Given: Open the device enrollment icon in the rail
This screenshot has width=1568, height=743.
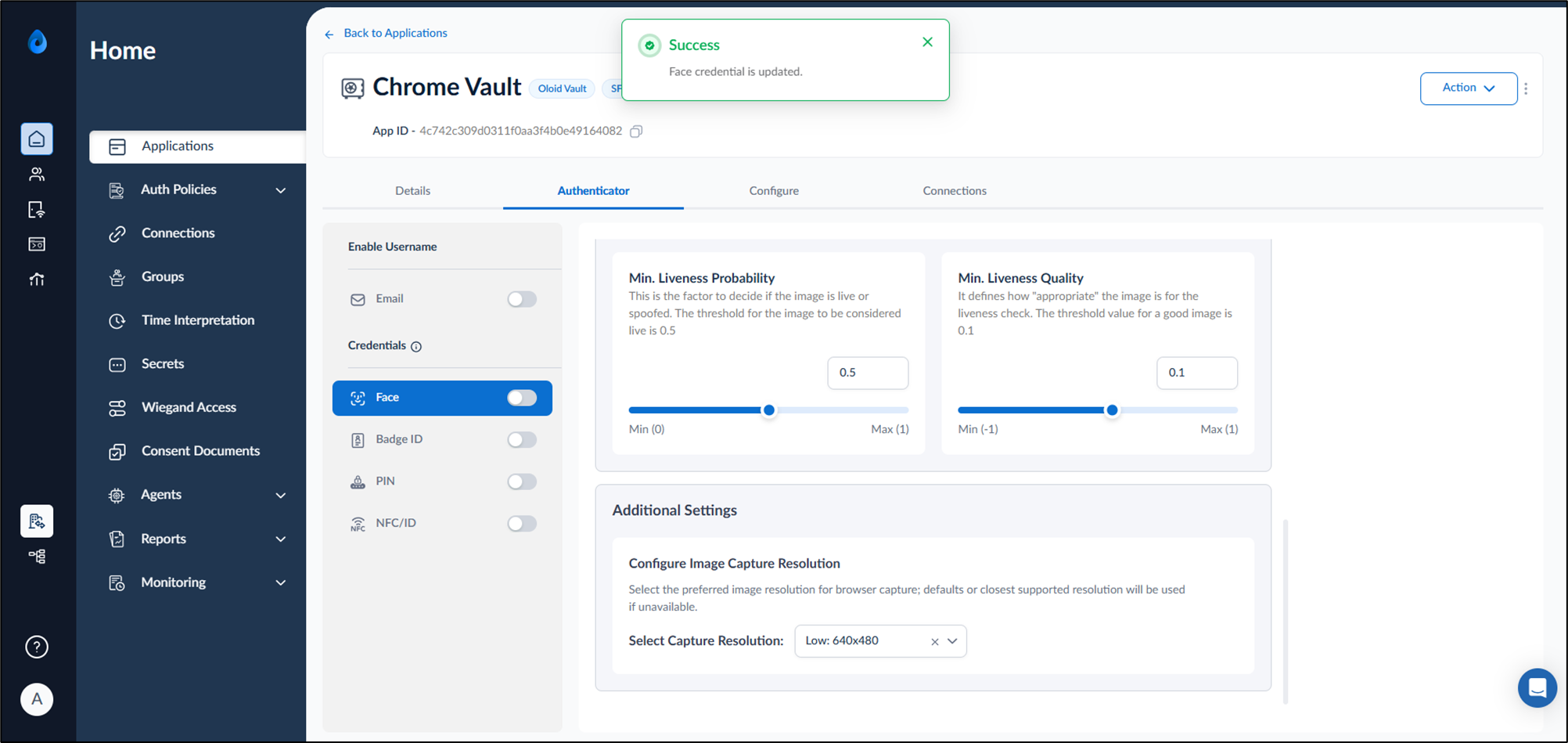Looking at the screenshot, I should [37, 210].
